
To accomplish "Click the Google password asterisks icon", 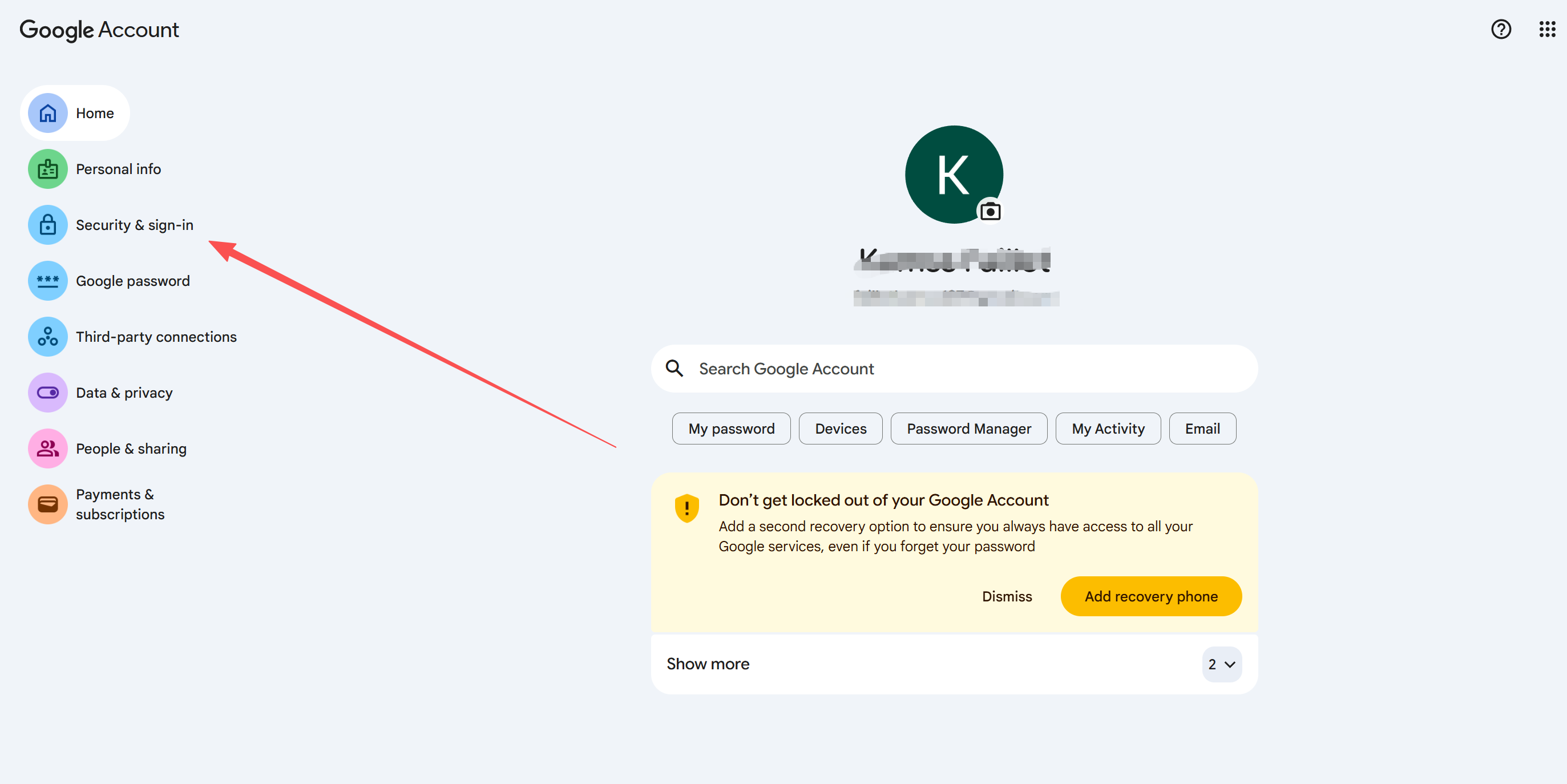I will [x=47, y=281].
